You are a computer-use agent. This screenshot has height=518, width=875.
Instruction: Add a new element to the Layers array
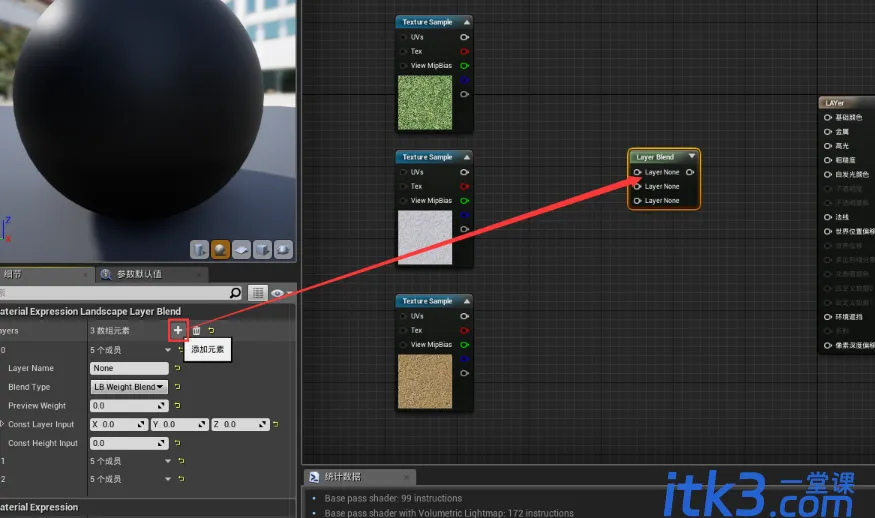(x=177, y=330)
